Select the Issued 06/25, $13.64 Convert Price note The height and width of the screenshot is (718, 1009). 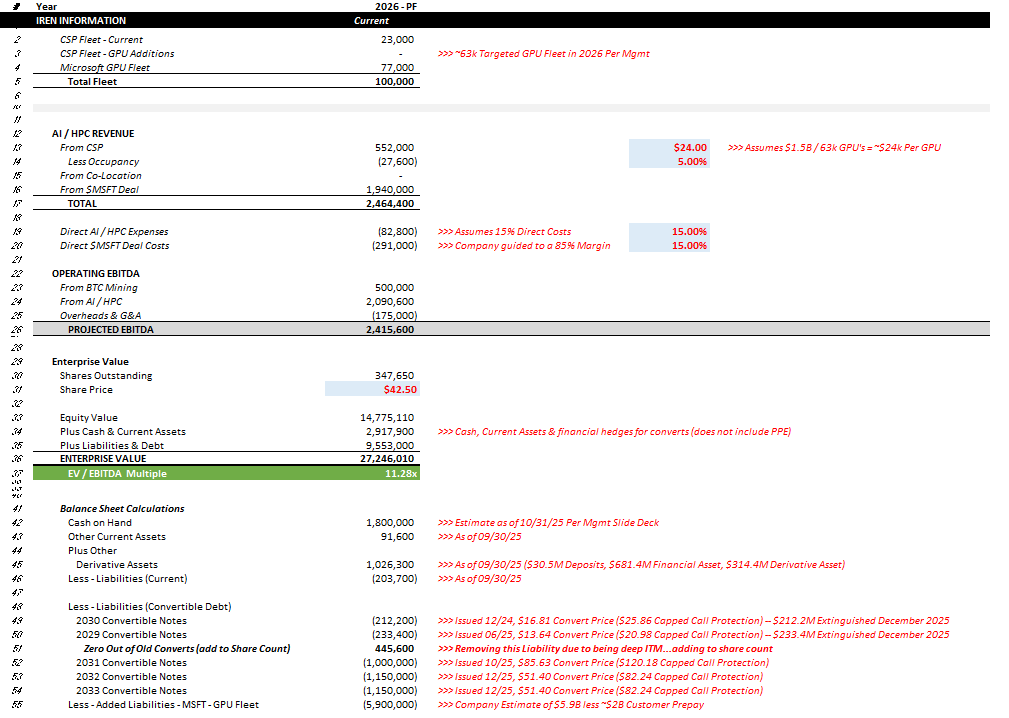tap(694, 635)
